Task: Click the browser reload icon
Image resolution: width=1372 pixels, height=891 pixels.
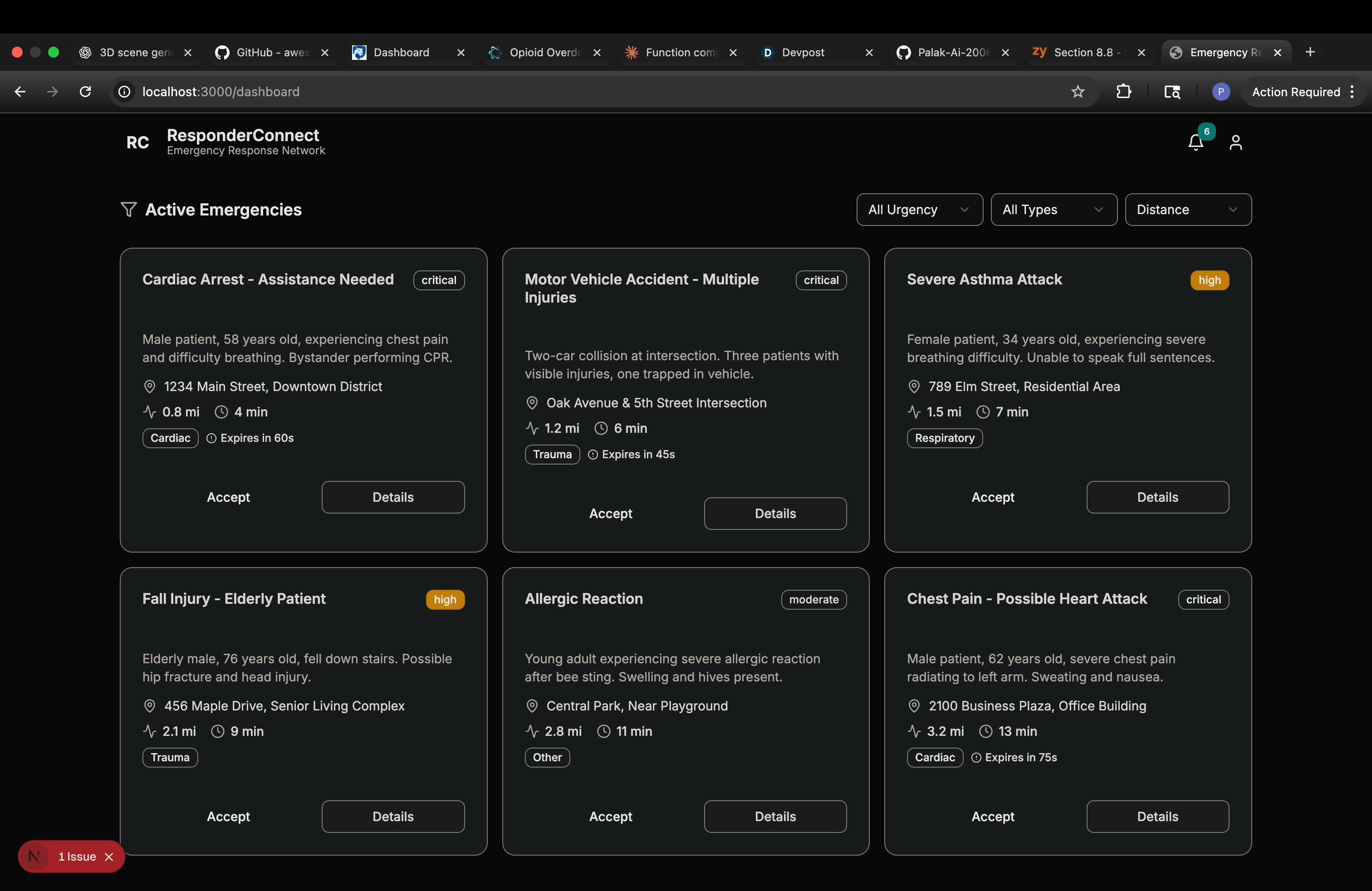Action: [85, 92]
